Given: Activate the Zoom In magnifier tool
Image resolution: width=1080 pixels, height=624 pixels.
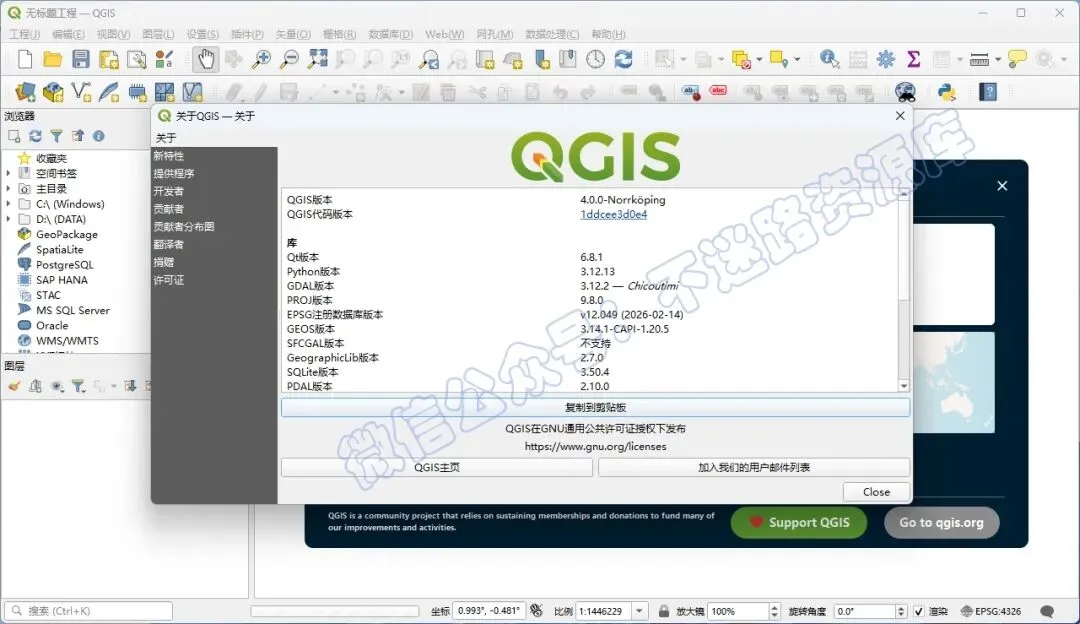Looking at the screenshot, I should click(x=261, y=60).
